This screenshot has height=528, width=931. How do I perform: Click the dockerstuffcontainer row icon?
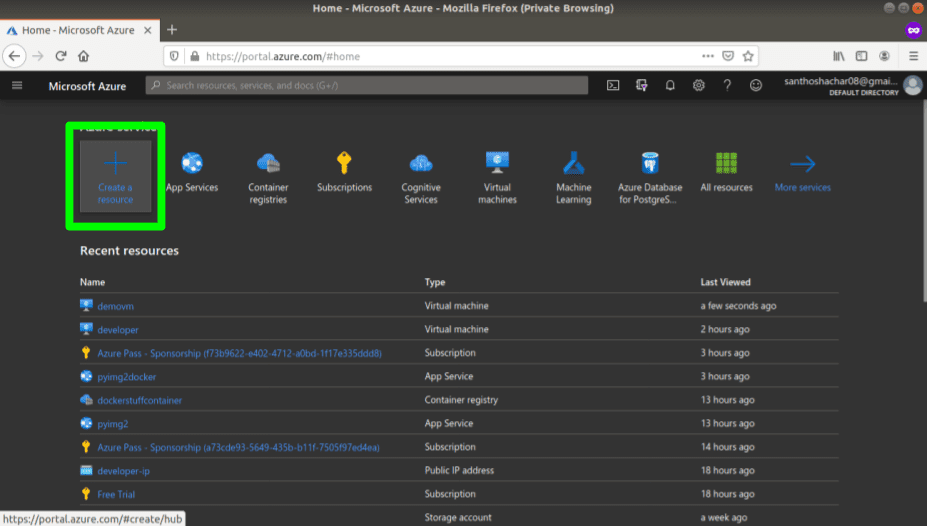coord(87,401)
